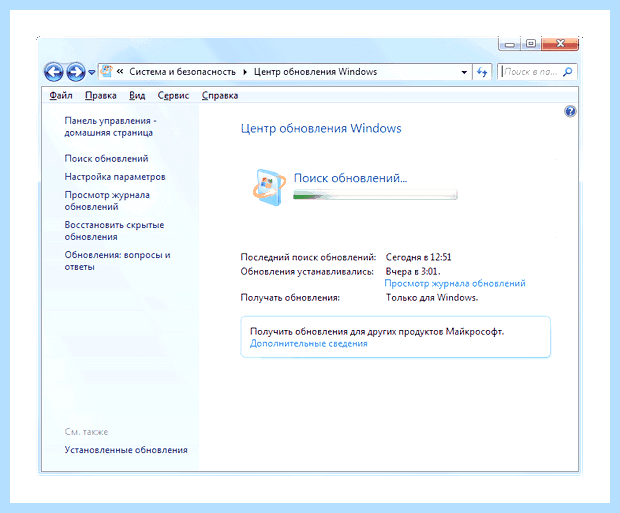620x513 pixels.
Task: Click 'Поиск обновлений' in sidebar
Action: (106, 158)
